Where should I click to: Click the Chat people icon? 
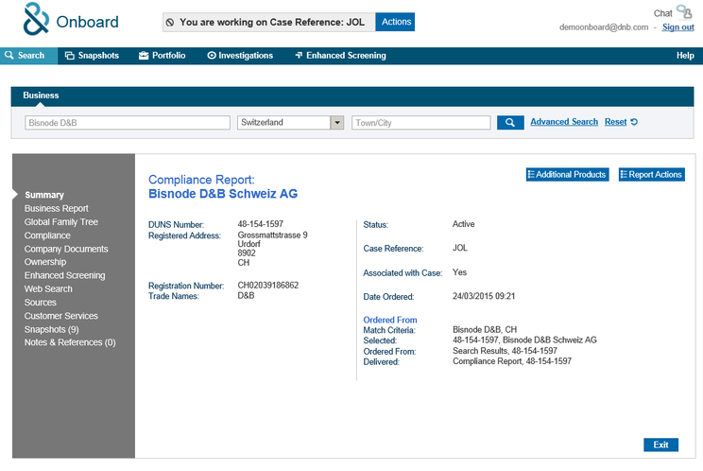click(685, 12)
